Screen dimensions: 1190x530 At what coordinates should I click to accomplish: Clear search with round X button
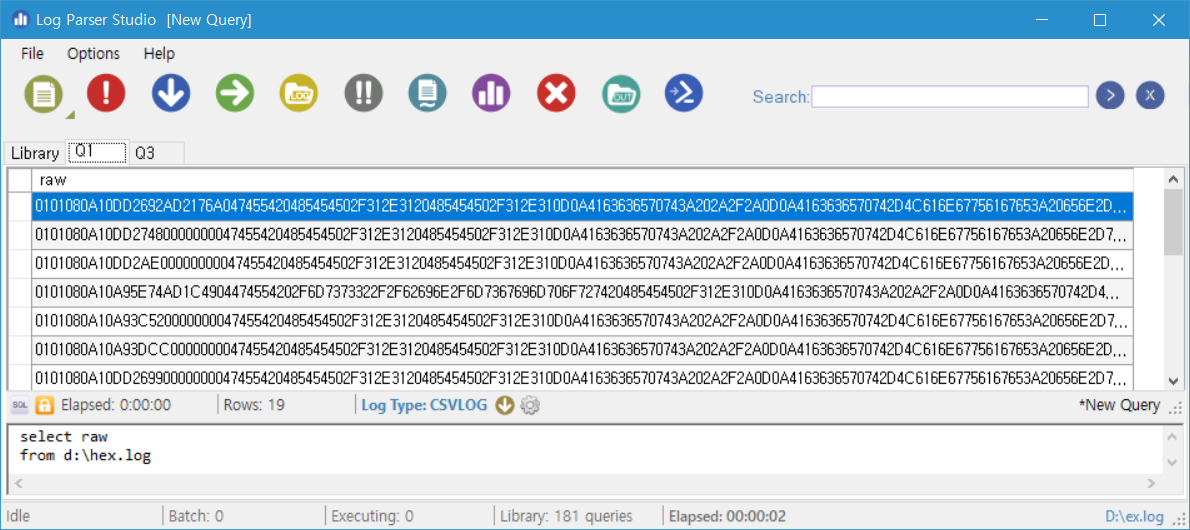[x=1150, y=96]
